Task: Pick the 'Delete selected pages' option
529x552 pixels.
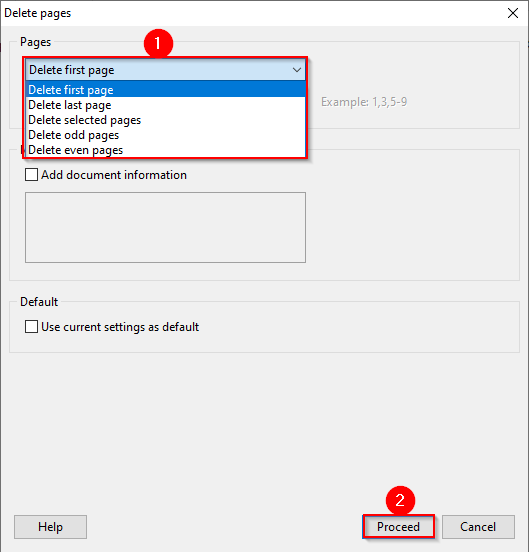Action: (165, 120)
